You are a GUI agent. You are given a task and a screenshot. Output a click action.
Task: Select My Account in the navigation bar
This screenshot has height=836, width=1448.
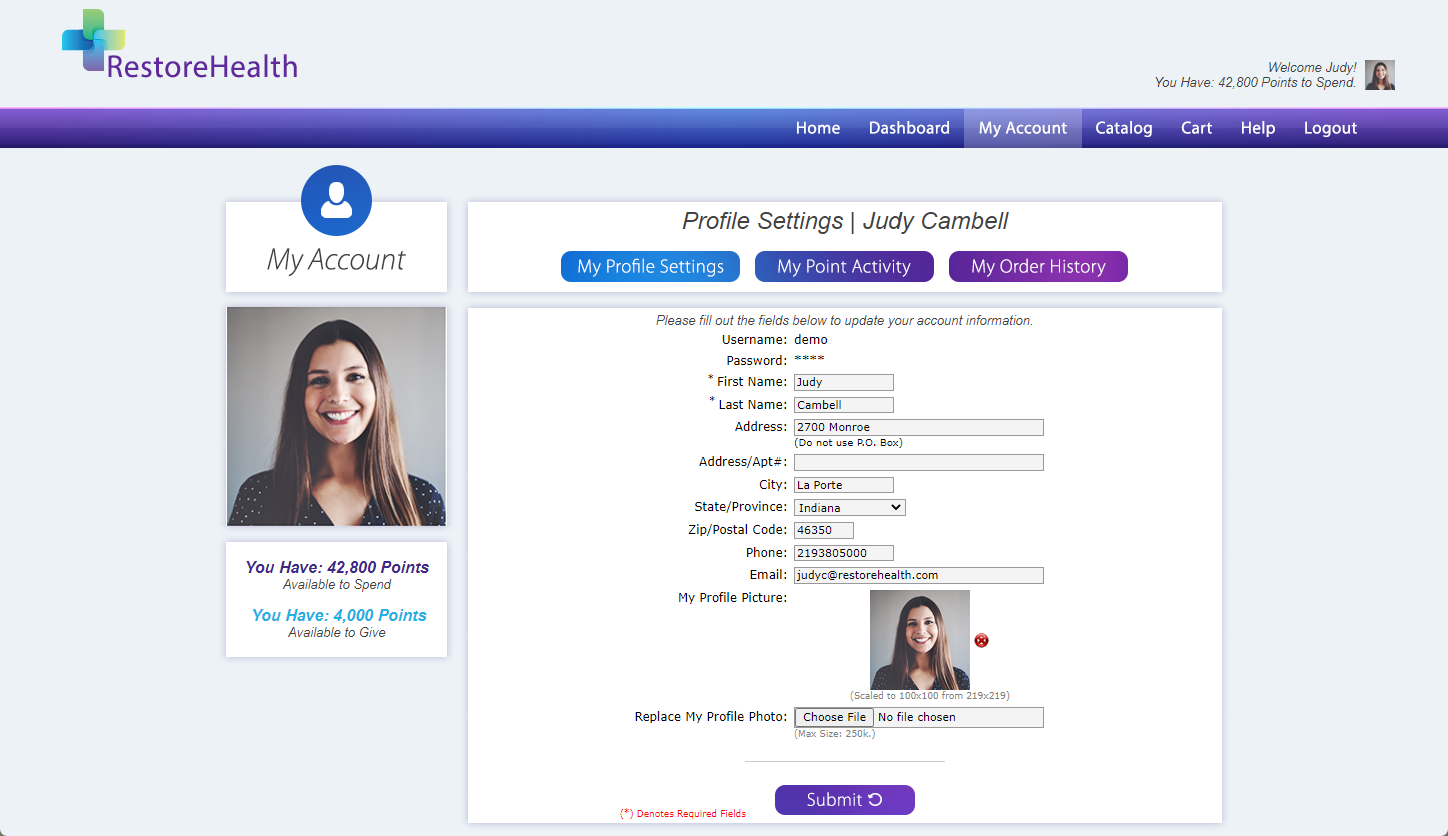coord(1023,128)
